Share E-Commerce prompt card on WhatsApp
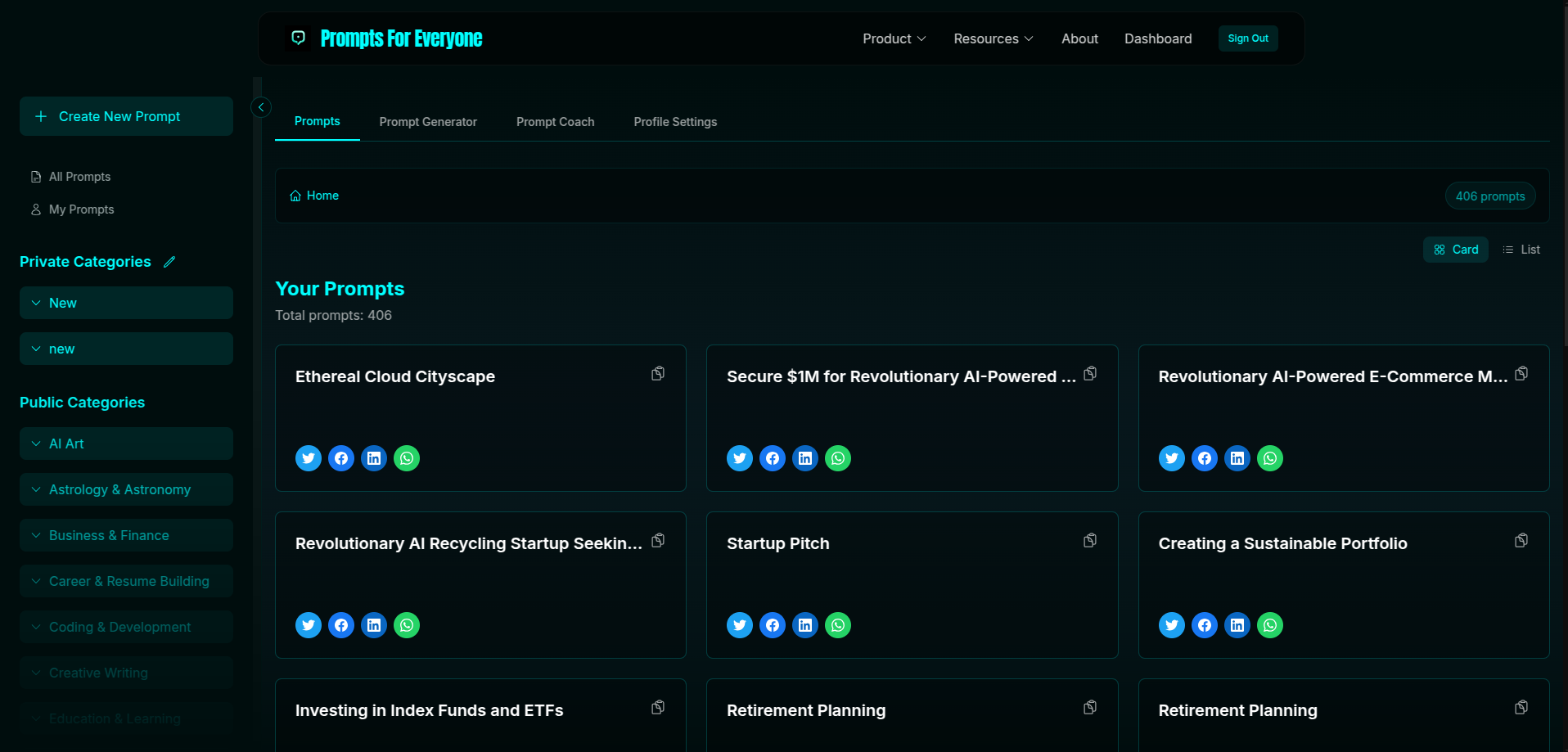The image size is (1568, 752). [1270, 458]
